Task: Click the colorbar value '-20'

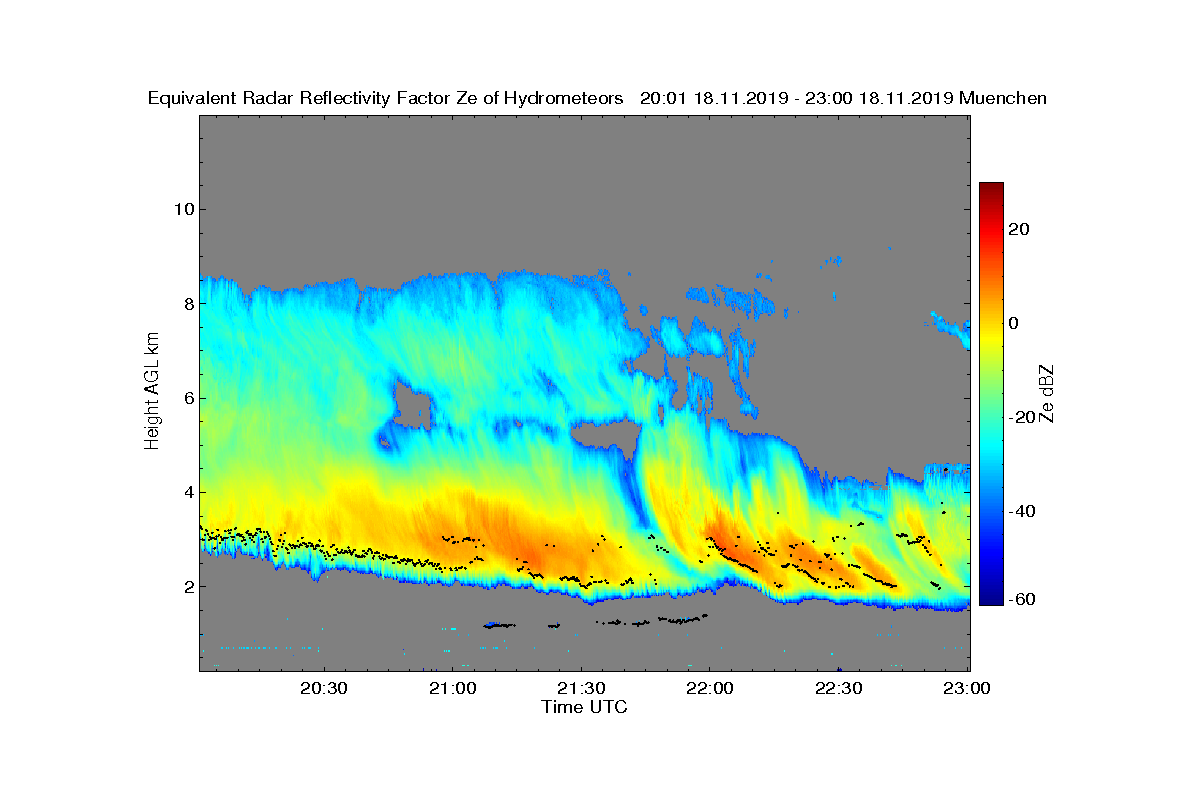Action: click(x=1022, y=417)
